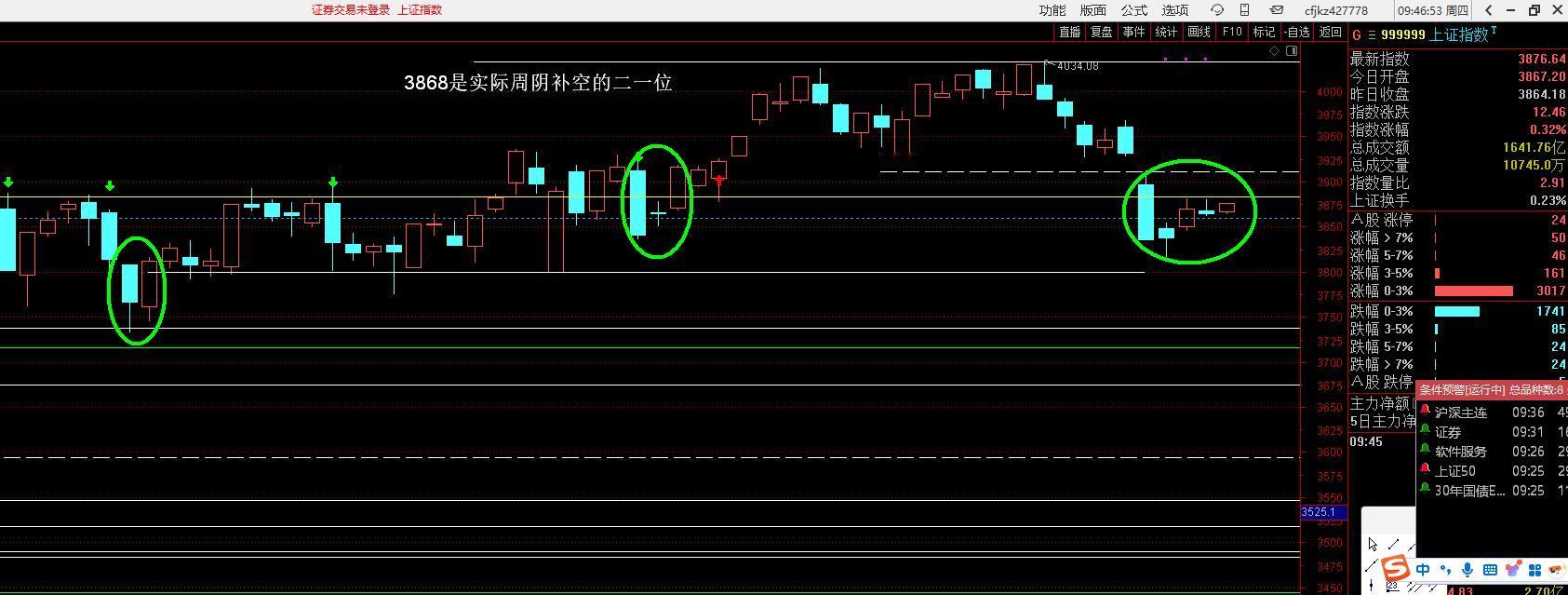
Task: Open the envelope messages icon
Action: click(1277, 10)
